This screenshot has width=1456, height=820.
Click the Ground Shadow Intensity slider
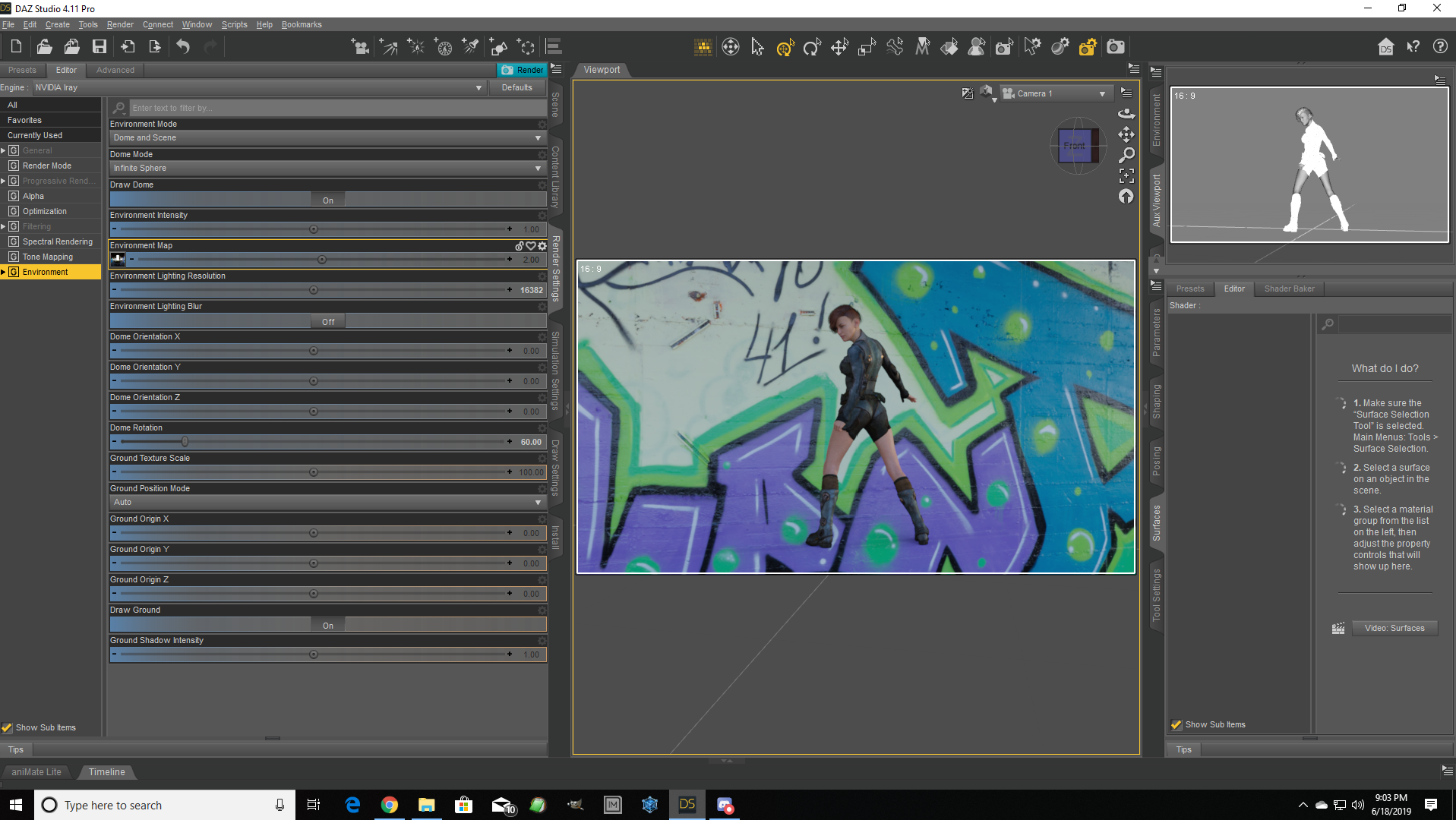coord(313,654)
